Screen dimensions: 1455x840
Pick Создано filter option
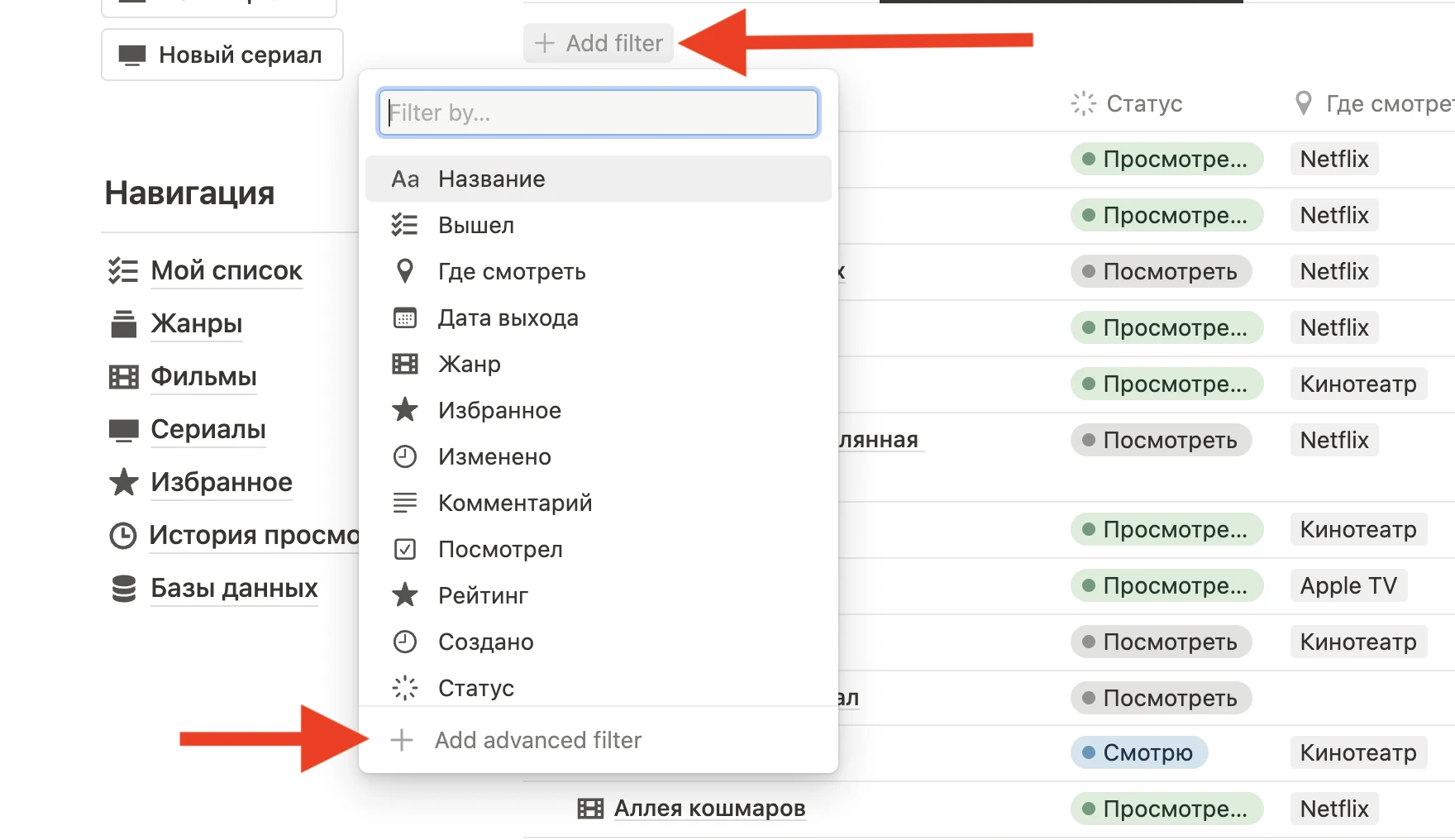coord(599,642)
